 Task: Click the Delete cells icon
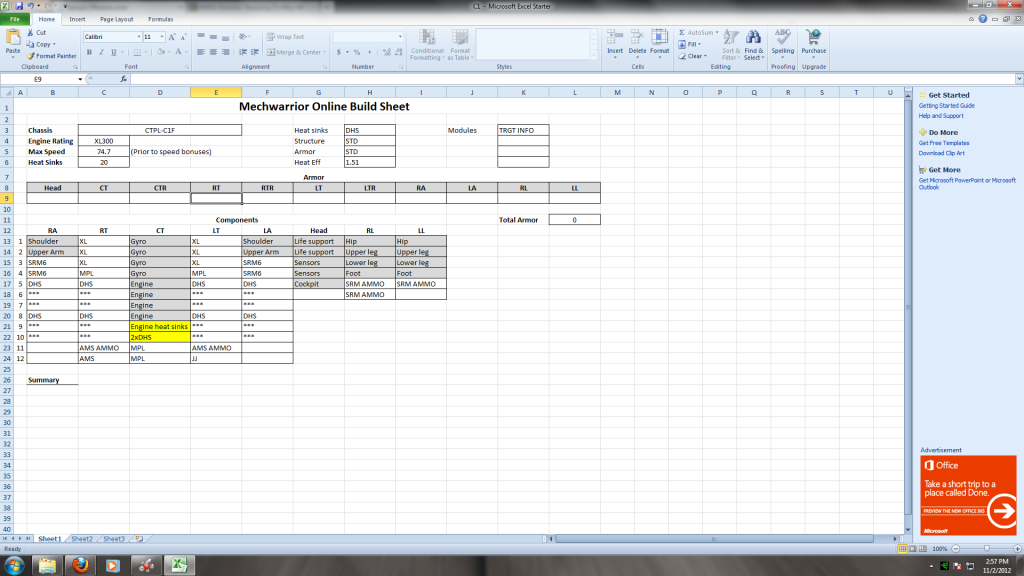637,37
